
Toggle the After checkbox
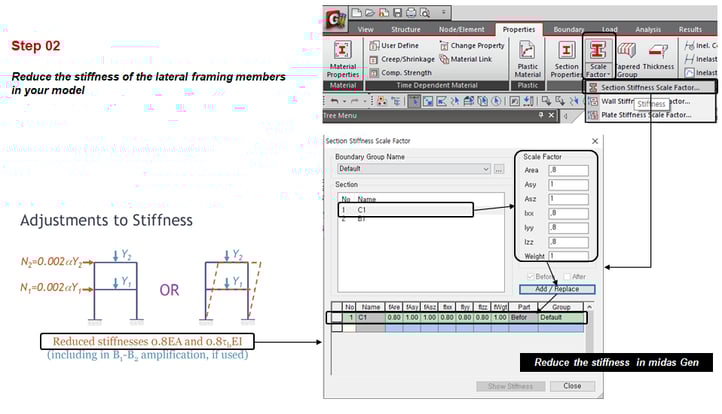coord(566,276)
